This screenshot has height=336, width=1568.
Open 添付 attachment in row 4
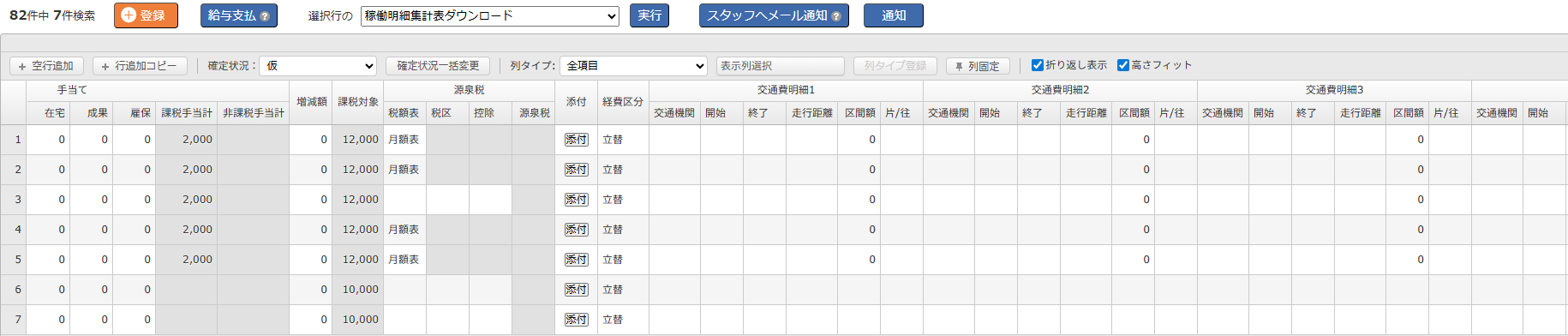[x=576, y=230]
